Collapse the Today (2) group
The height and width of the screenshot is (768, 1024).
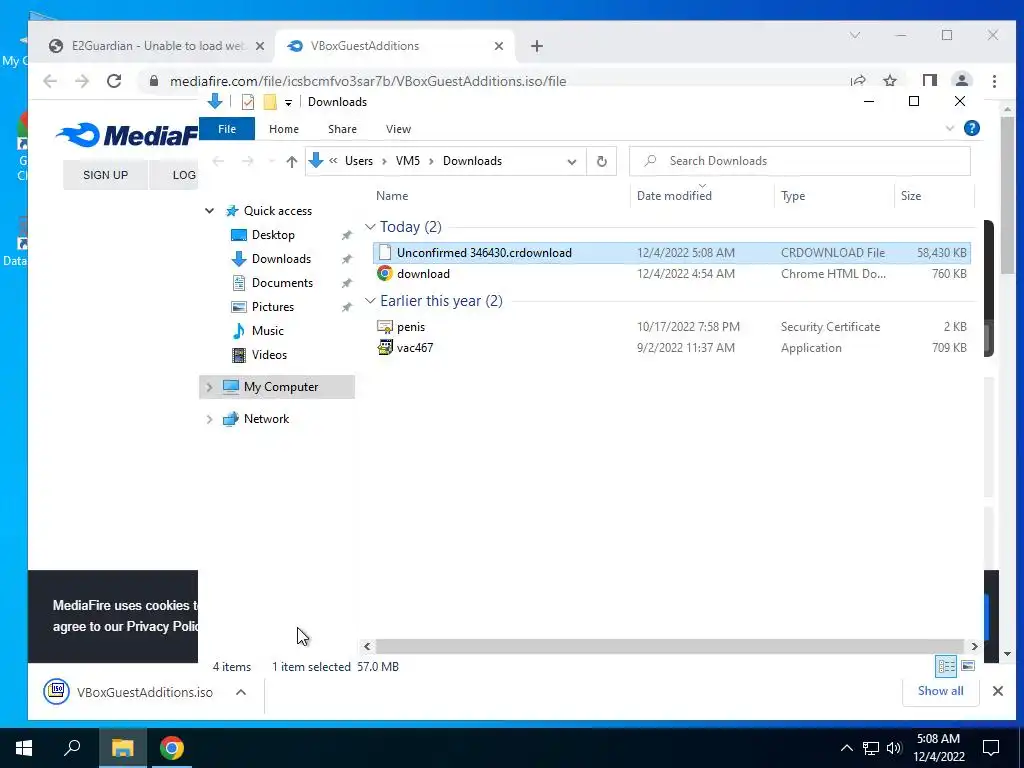pos(370,227)
